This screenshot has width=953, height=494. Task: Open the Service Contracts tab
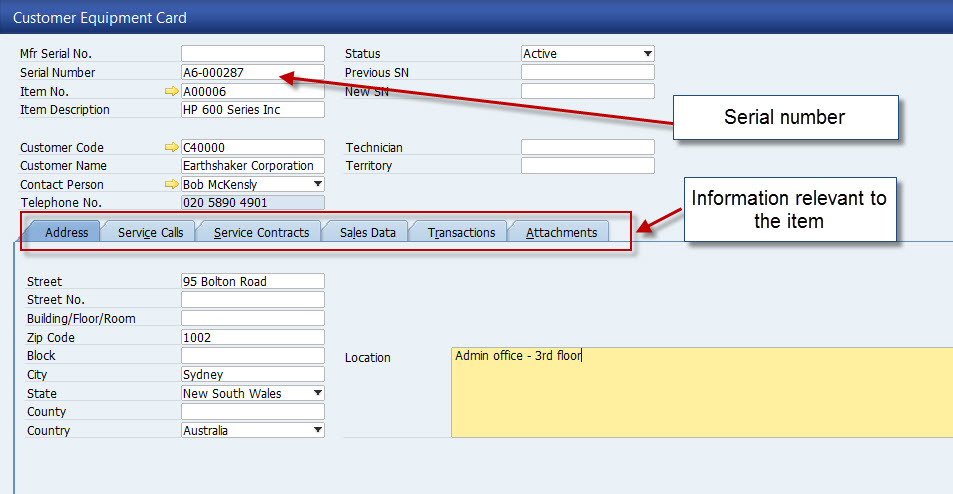(x=261, y=232)
